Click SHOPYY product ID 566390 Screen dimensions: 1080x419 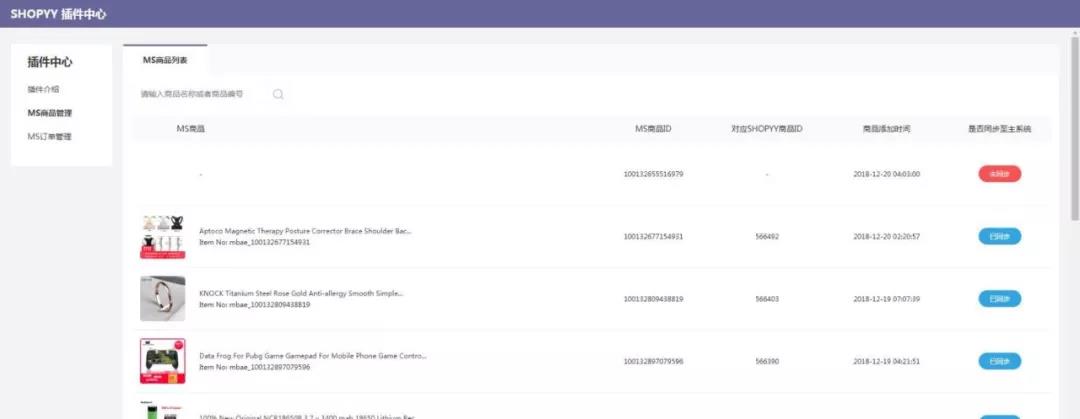tap(767, 361)
